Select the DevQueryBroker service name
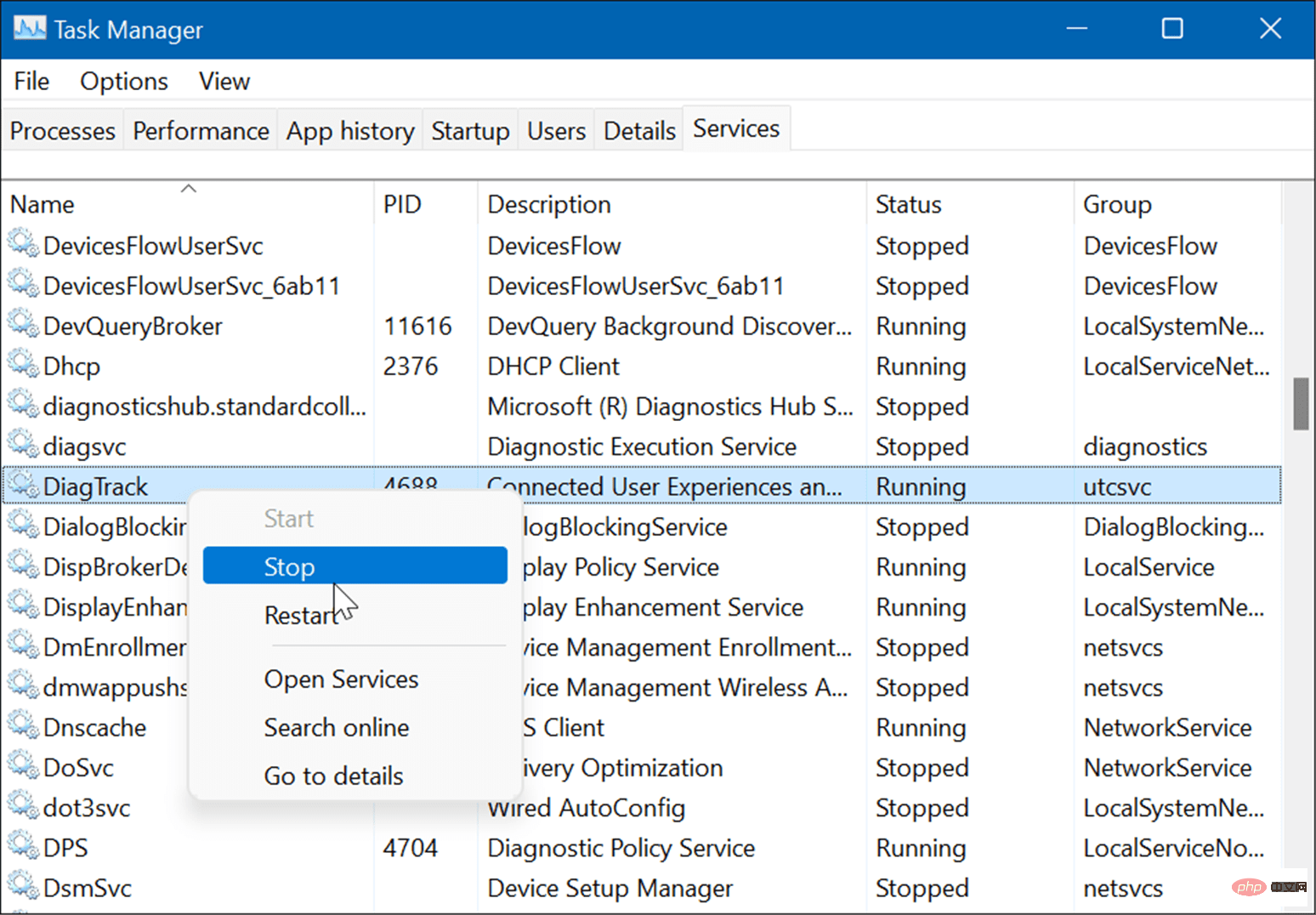This screenshot has width=1316, height=915. [x=133, y=326]
